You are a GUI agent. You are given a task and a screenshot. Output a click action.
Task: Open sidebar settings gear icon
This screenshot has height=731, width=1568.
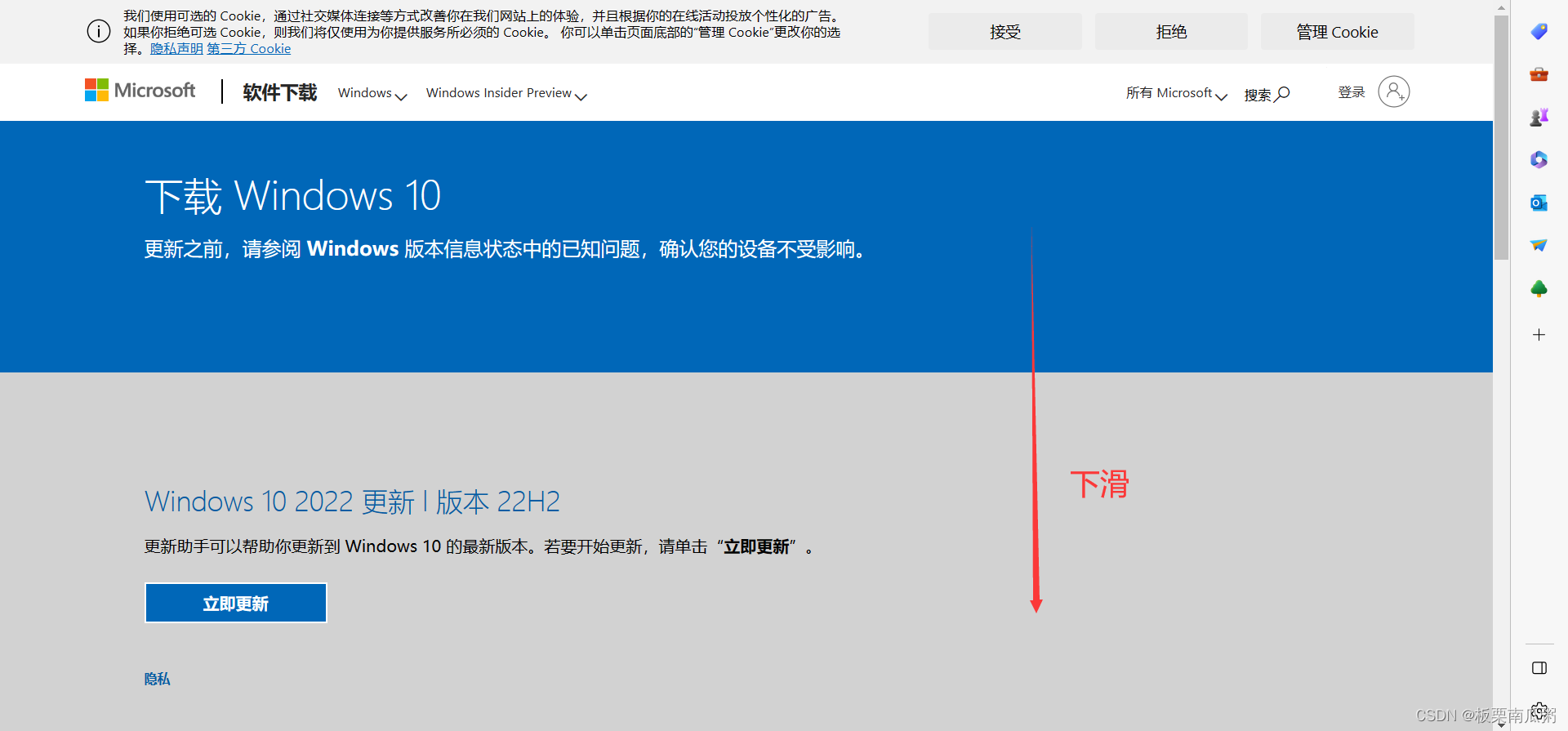tap(1539, 711)
